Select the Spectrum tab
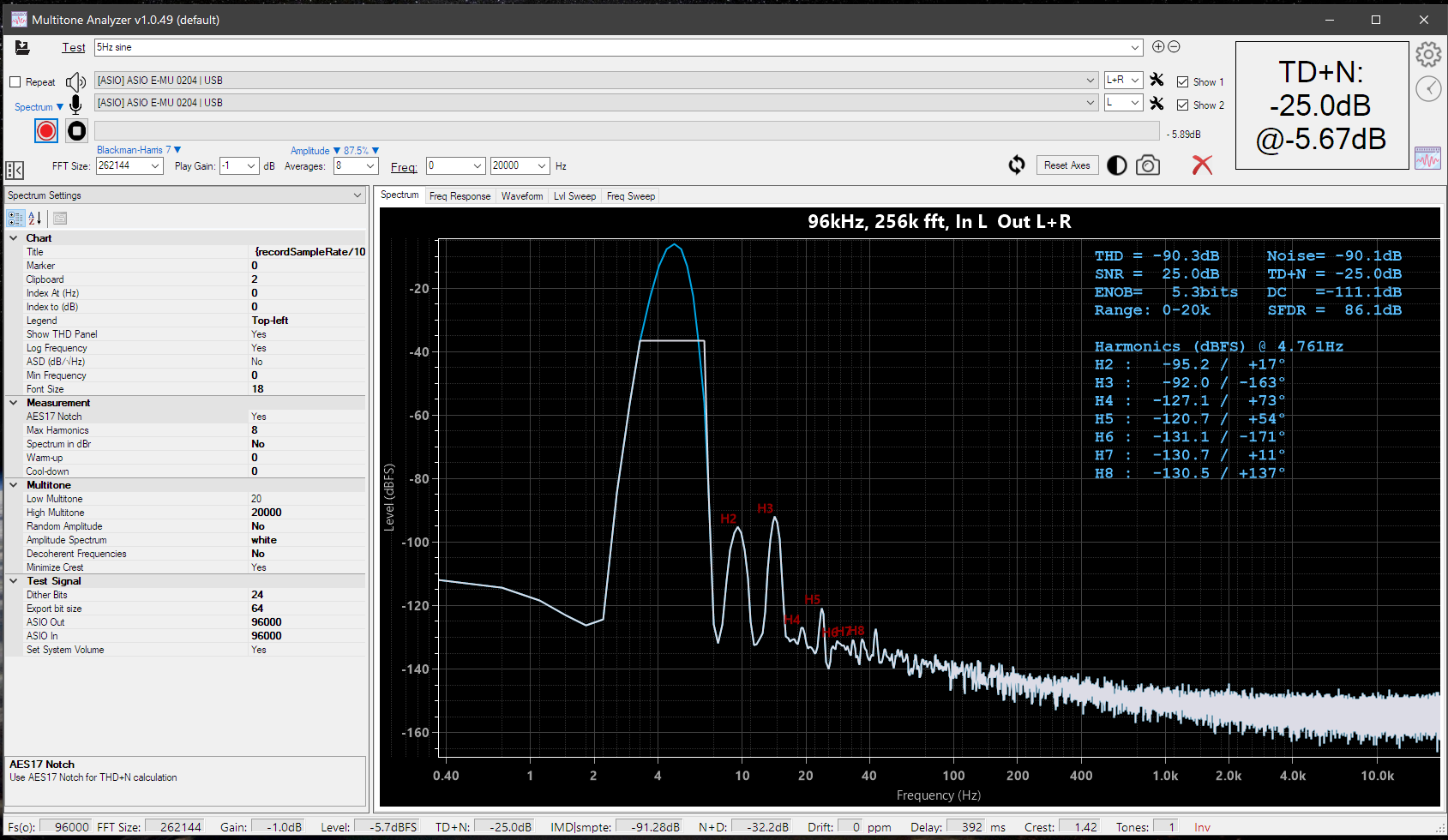 tap(400, 195)
